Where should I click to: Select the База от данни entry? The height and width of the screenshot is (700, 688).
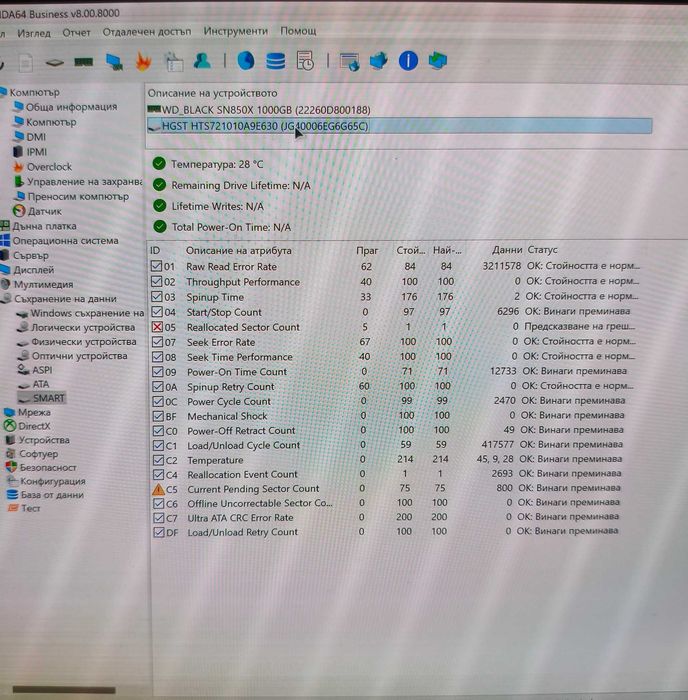pos(45,495)
